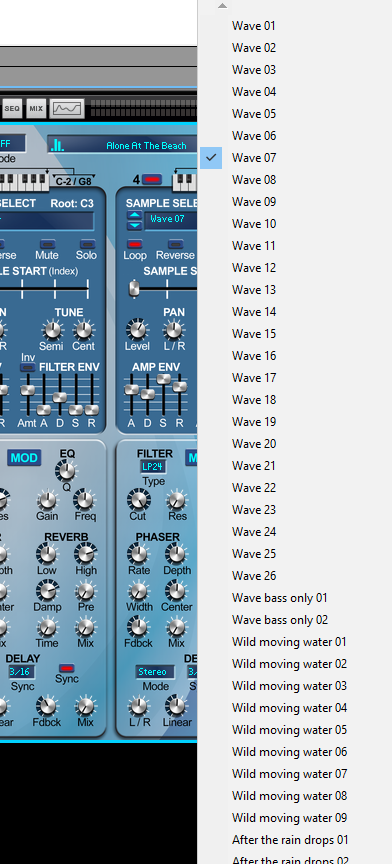Click the waveform display icon button

tap(67, 109)
